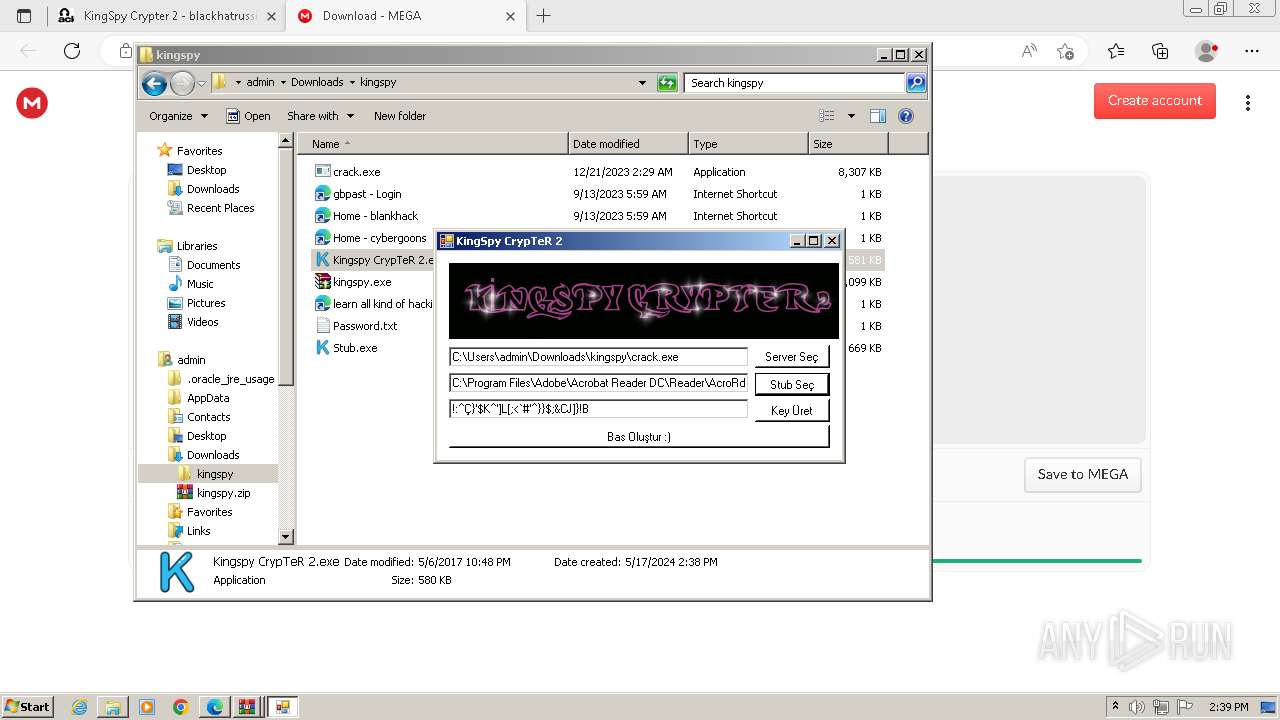1280x720 pixels.
Task: Click the browser profile avatar icon
Action: pos(1206,51)
